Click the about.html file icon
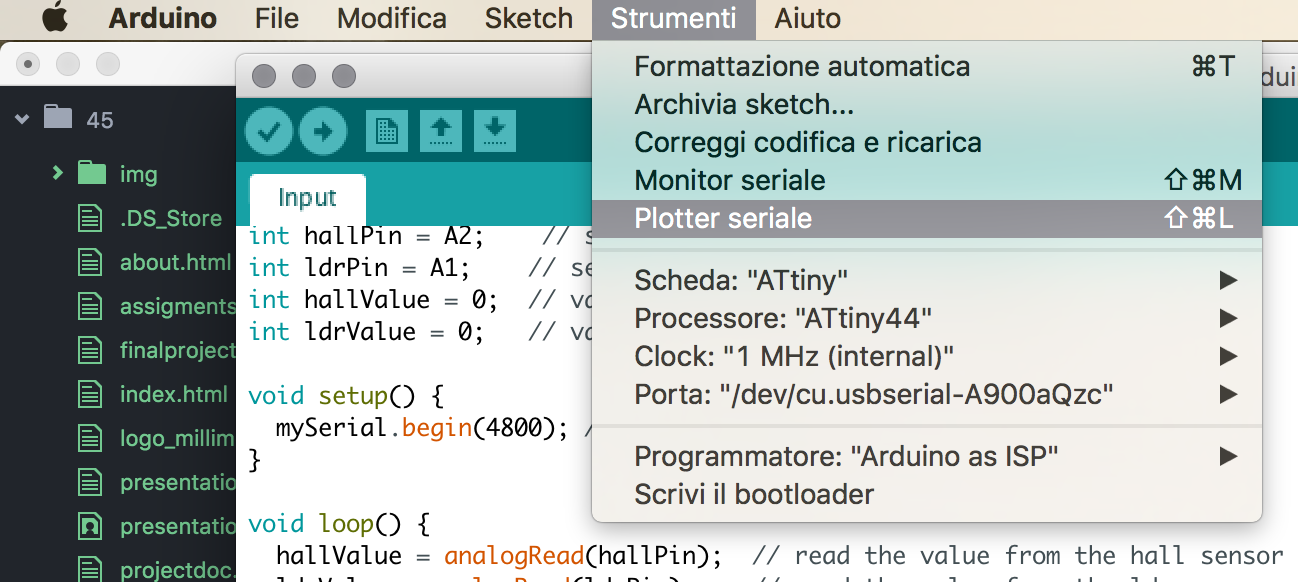Image resolution: width=1298 pixels, height=582 pixels. pyautogui.click(x=91, y=262)
